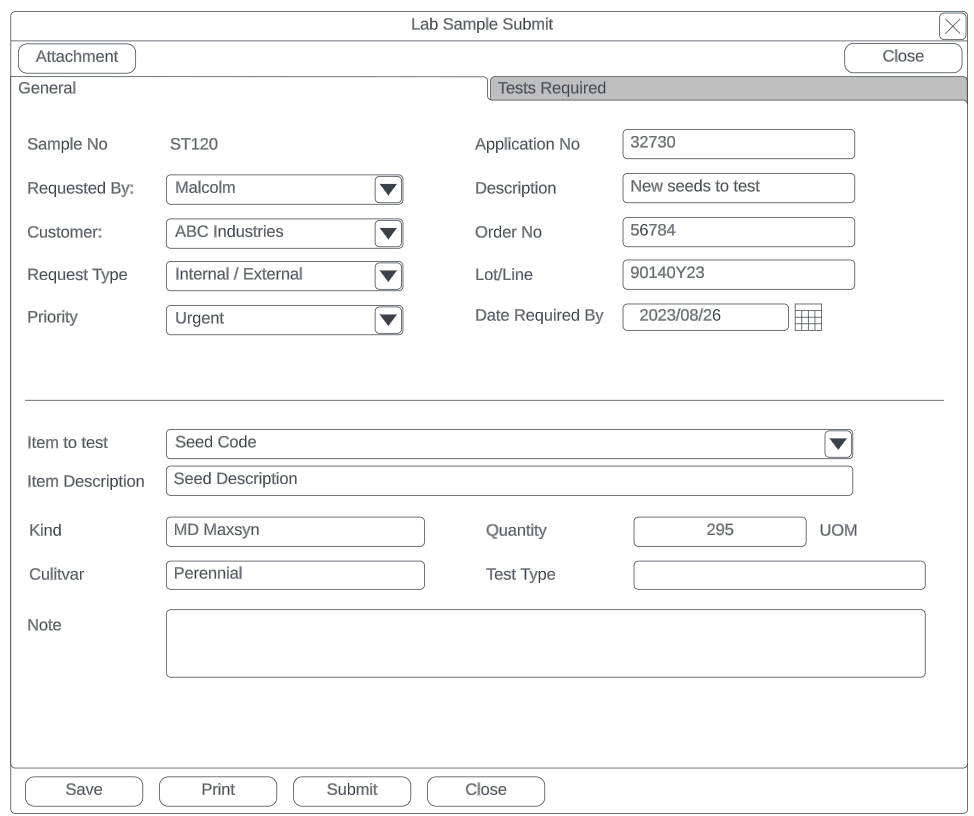Click the top-right Close button
The width and height of the screenshot is (974, 816).
(x=902, y=58)
